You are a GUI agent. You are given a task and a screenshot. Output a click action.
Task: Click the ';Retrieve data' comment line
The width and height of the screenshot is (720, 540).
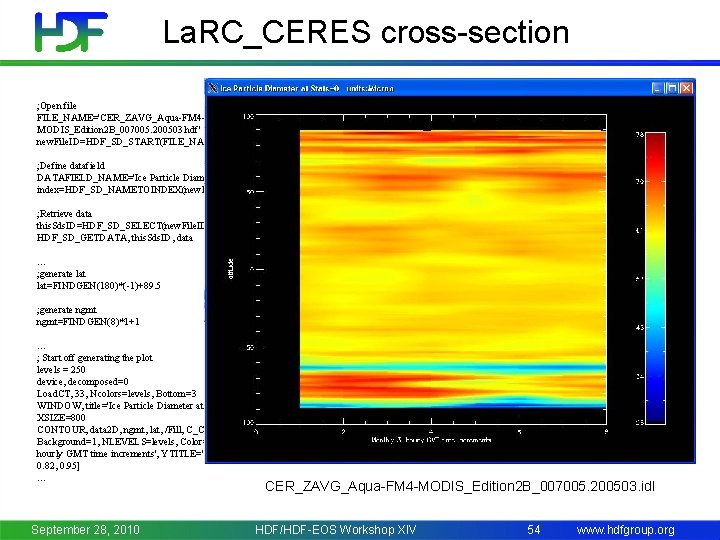tap(64, 214)
